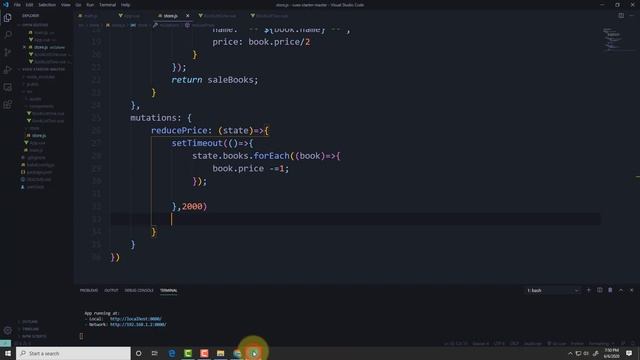Open the red taskbar application icon
This screenshot has height=360, width=640.
(204, 353)
